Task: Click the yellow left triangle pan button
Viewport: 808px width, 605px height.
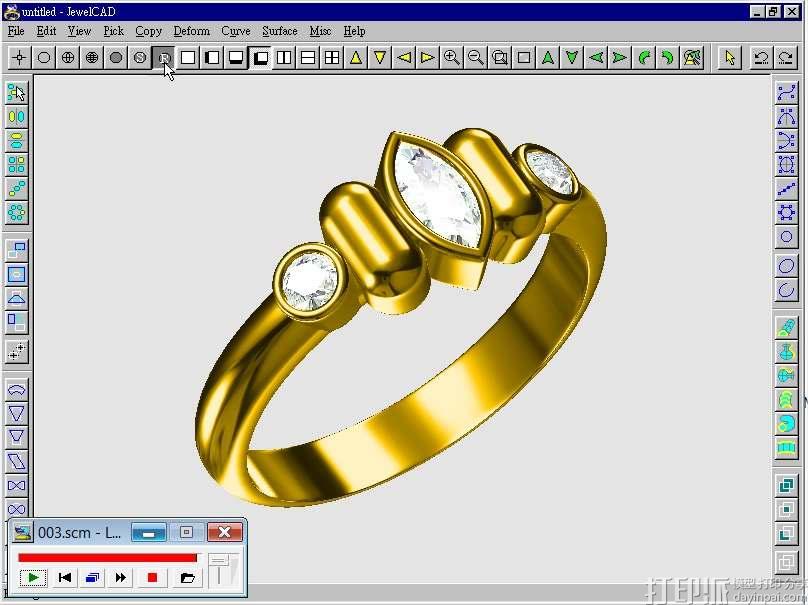Action: 404,57
